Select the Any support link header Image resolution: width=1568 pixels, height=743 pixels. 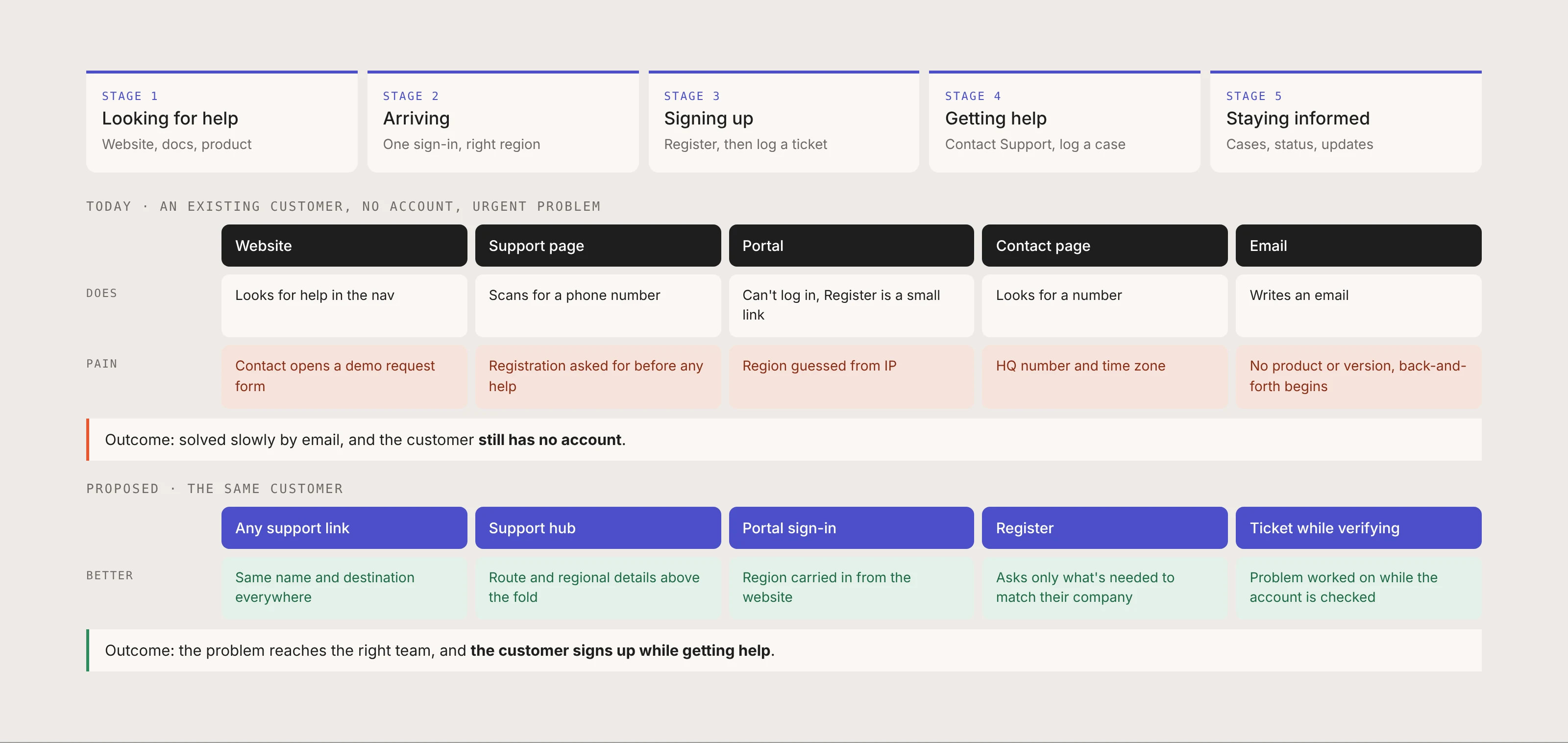click(x=344, y=527)
